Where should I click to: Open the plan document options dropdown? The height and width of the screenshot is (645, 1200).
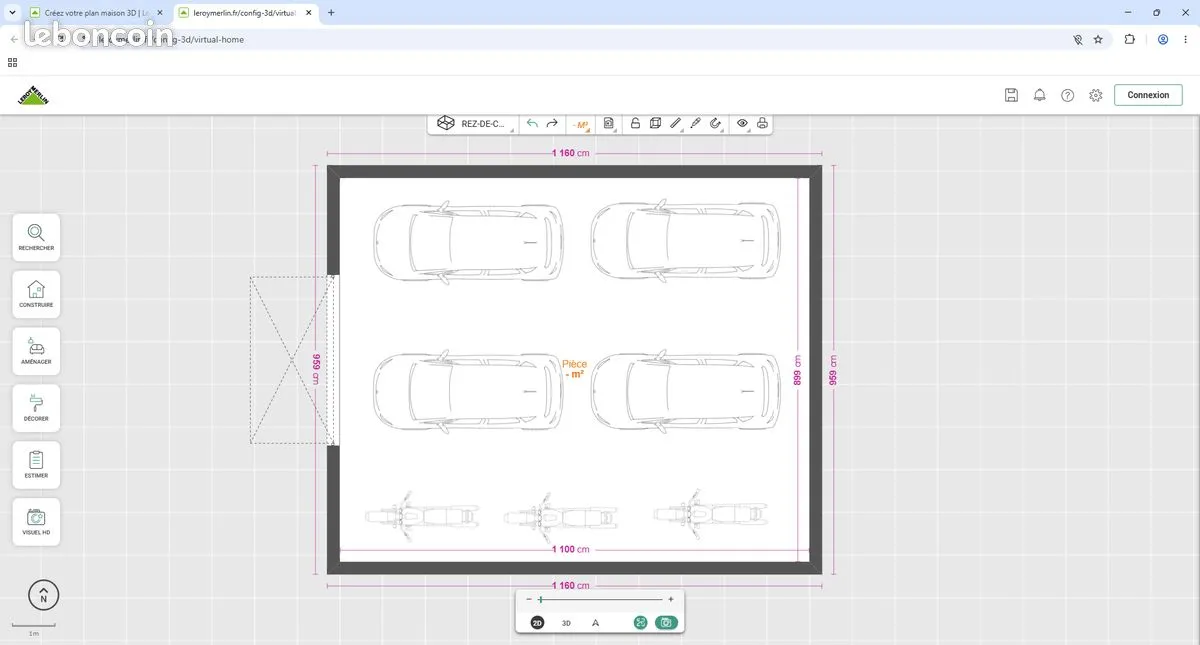[x=609, y=124]
